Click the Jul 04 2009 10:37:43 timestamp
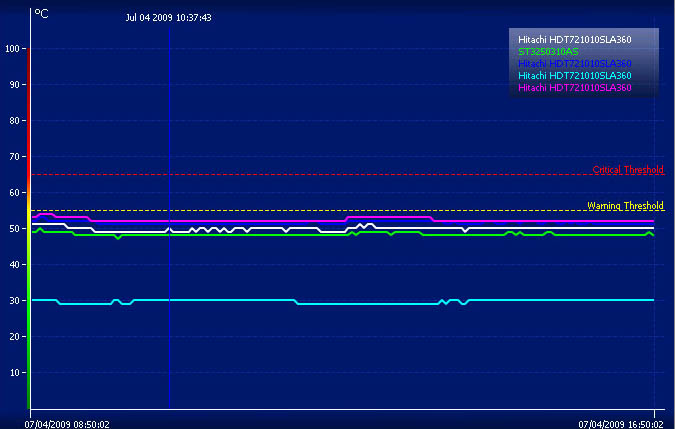 168,18
